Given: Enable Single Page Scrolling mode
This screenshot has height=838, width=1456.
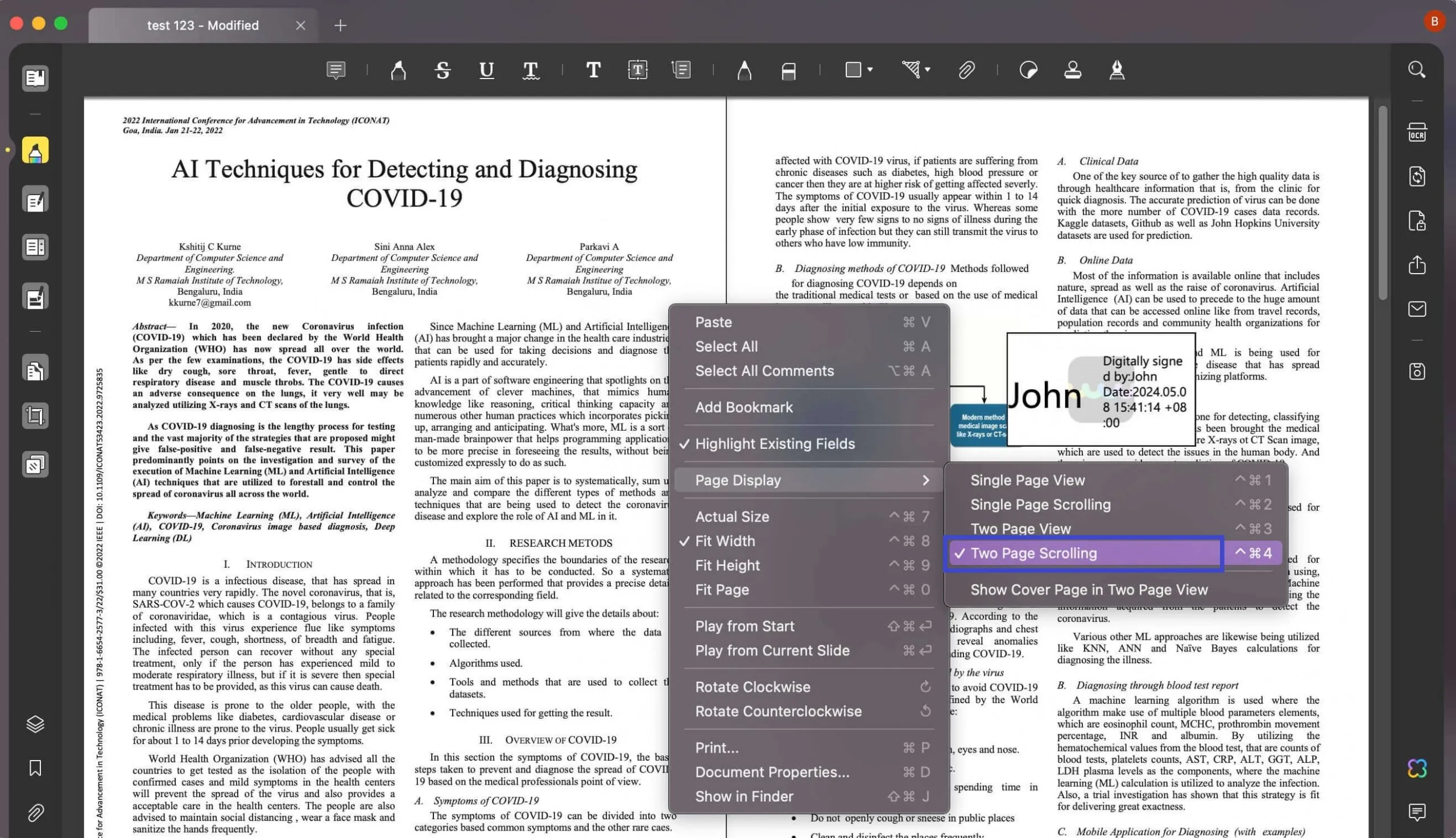Looking at the screenshot, I should coord(1040,504).
